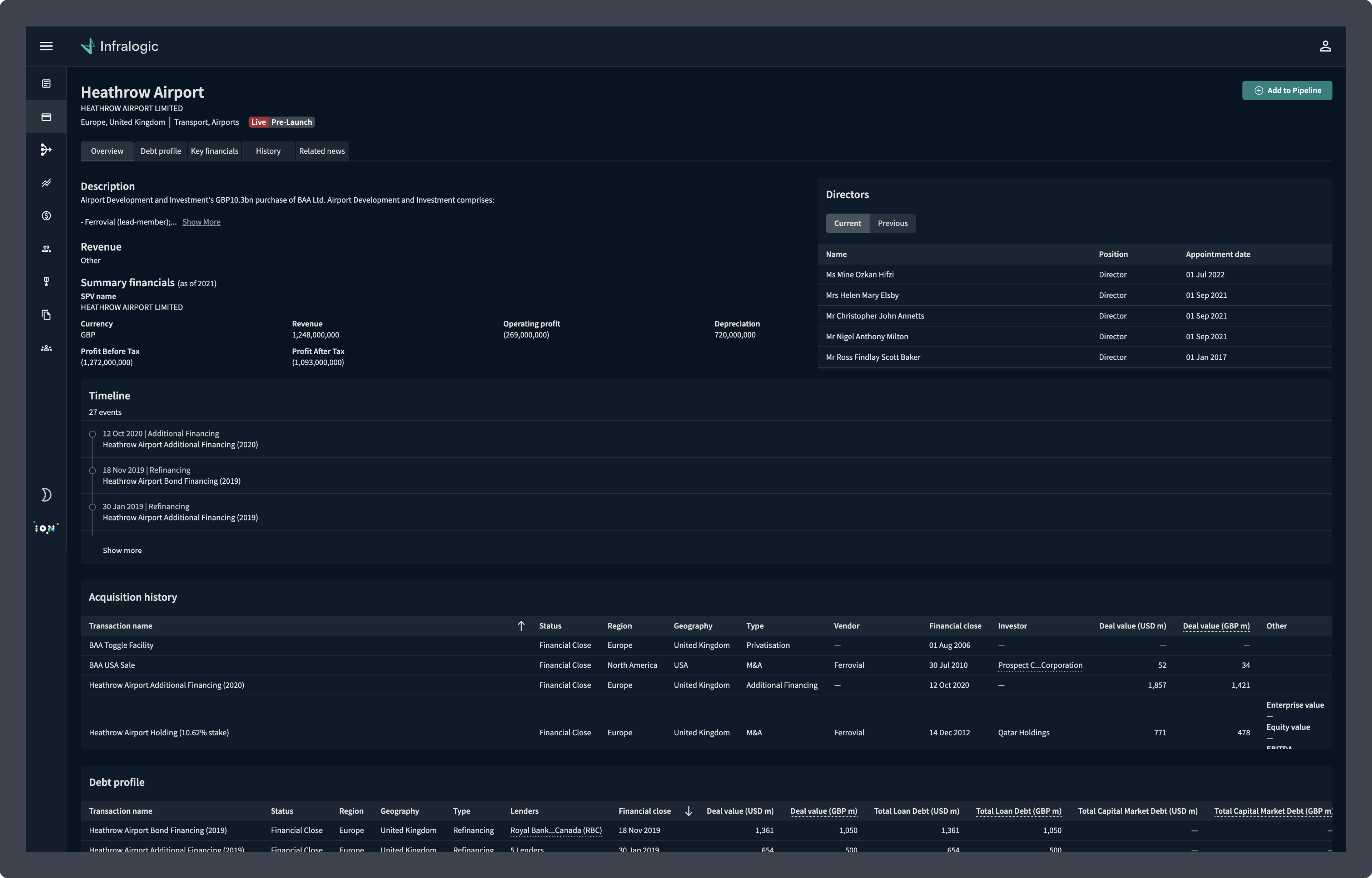The image size is (1372, 878).
Task: Open the hamburger navigation menu
Action: click(46, 46)
